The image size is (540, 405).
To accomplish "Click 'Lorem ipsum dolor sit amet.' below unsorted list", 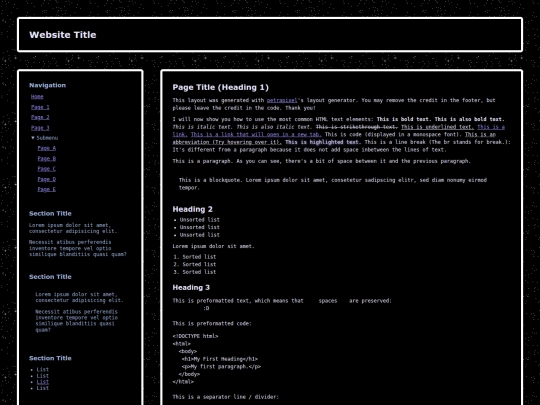I will (214, 246).
